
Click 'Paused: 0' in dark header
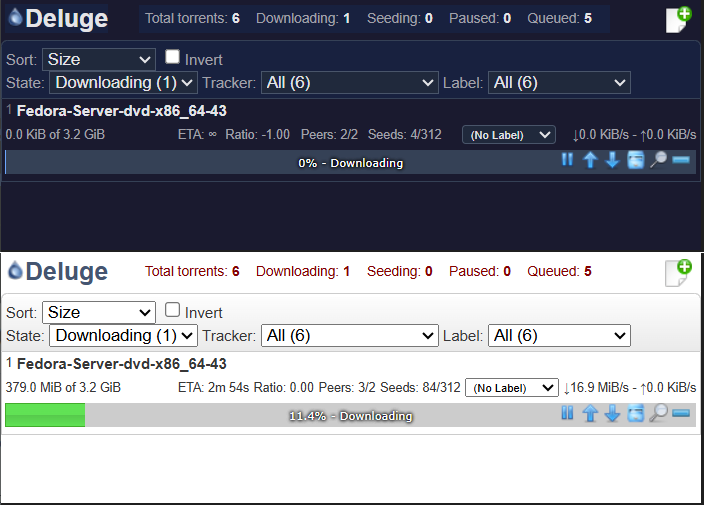480,18
